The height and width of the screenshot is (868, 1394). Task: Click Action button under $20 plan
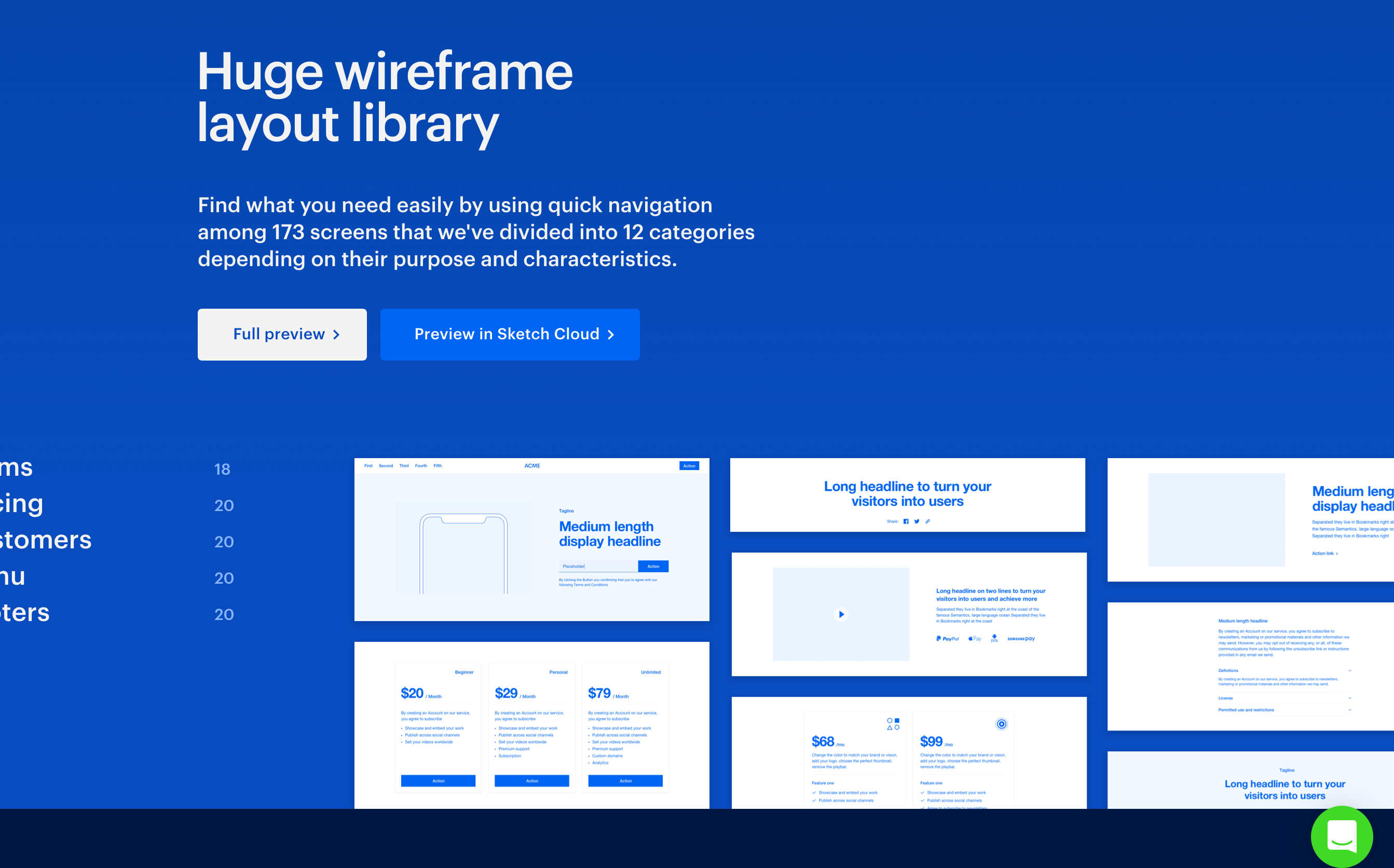click(x=438, y=781)
